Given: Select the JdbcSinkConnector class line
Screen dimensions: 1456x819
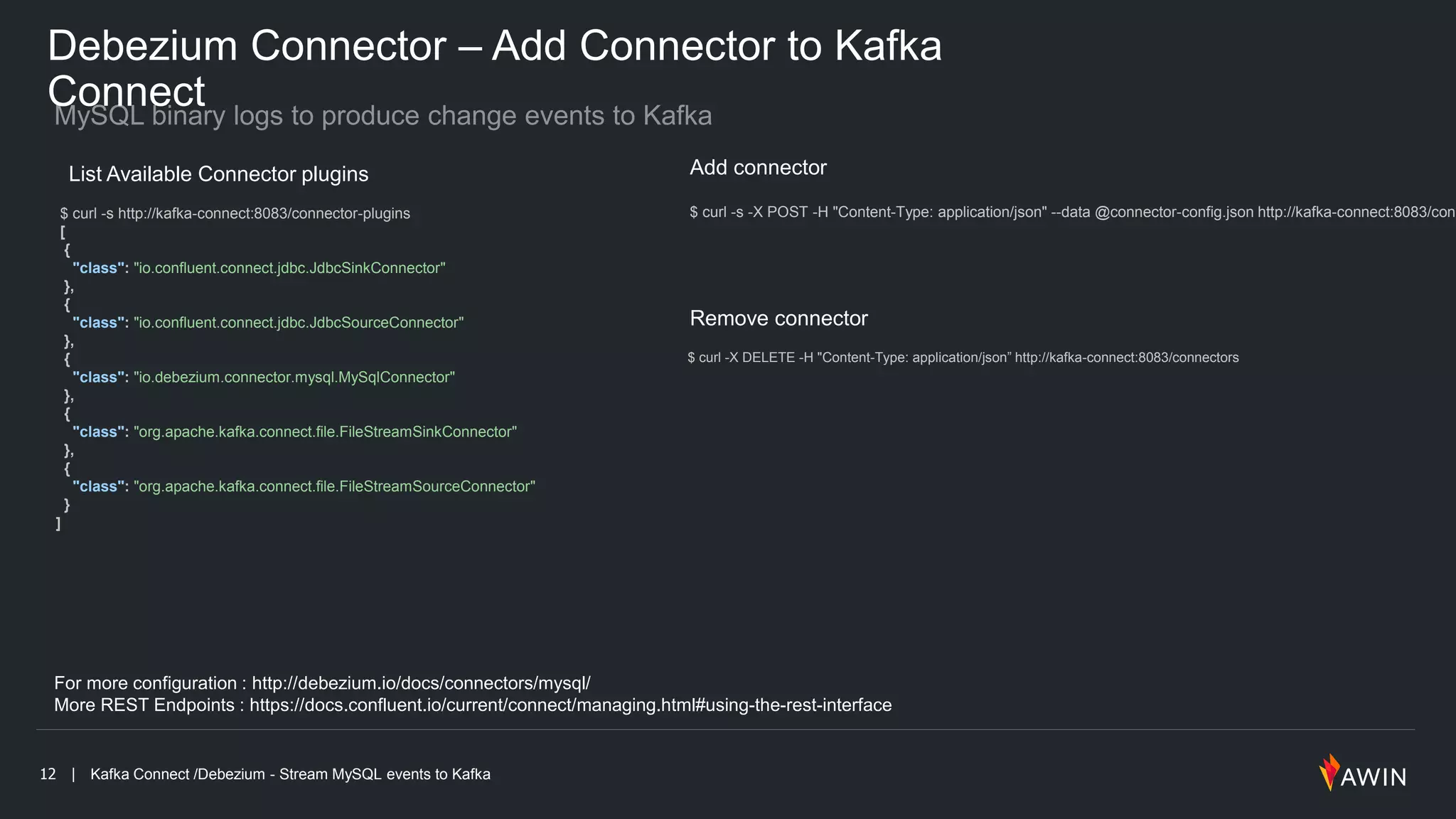Looking at the screenshot, I should [259, 268].
